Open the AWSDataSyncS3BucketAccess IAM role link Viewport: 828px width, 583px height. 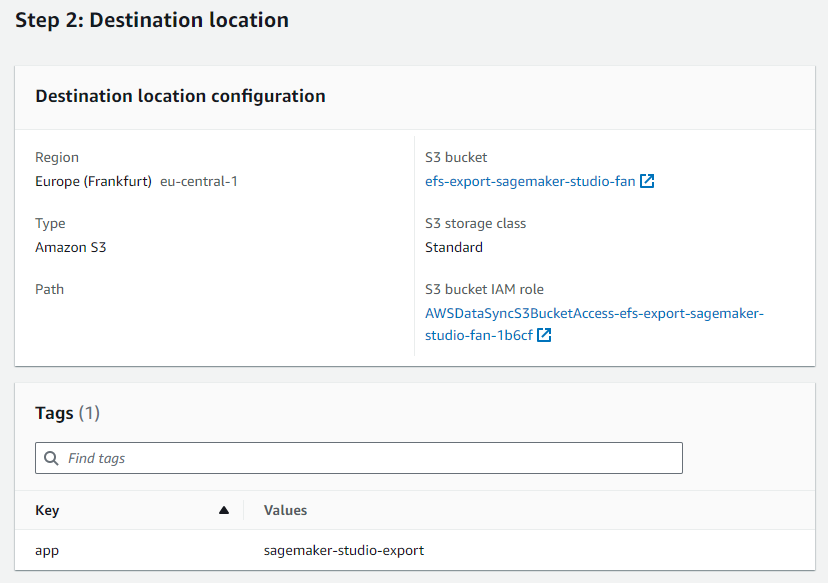click(594, 324)
